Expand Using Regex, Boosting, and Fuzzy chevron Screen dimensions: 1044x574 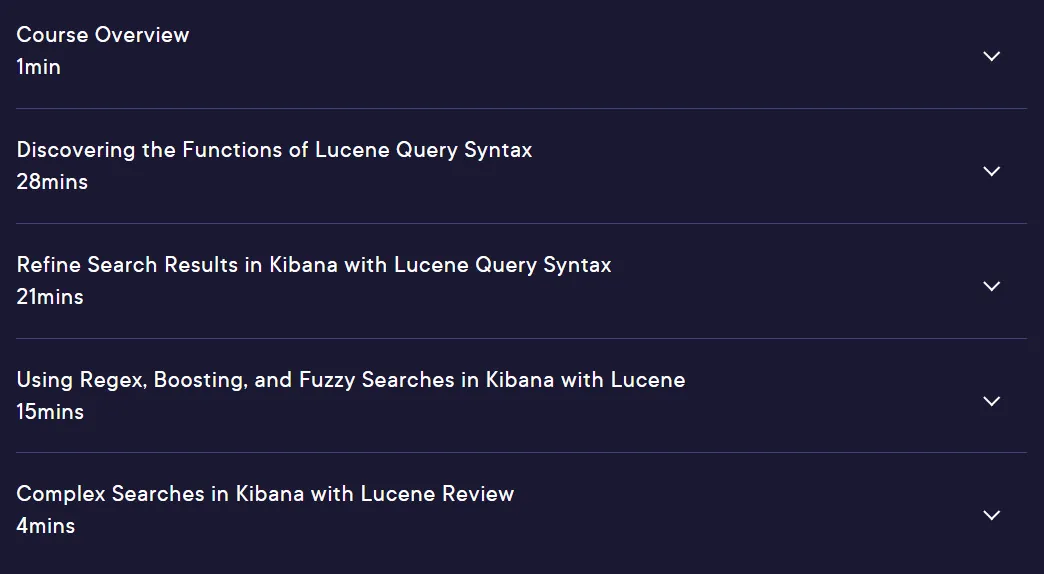tap(991, 401)
